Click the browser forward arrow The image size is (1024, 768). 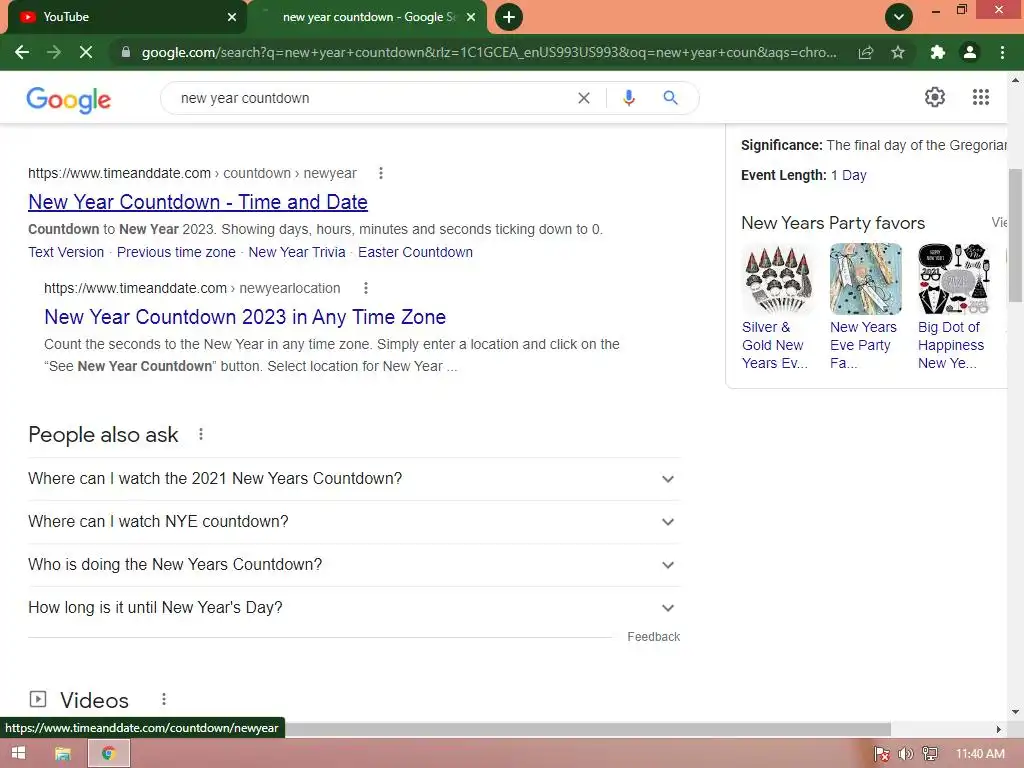(54, 52)
